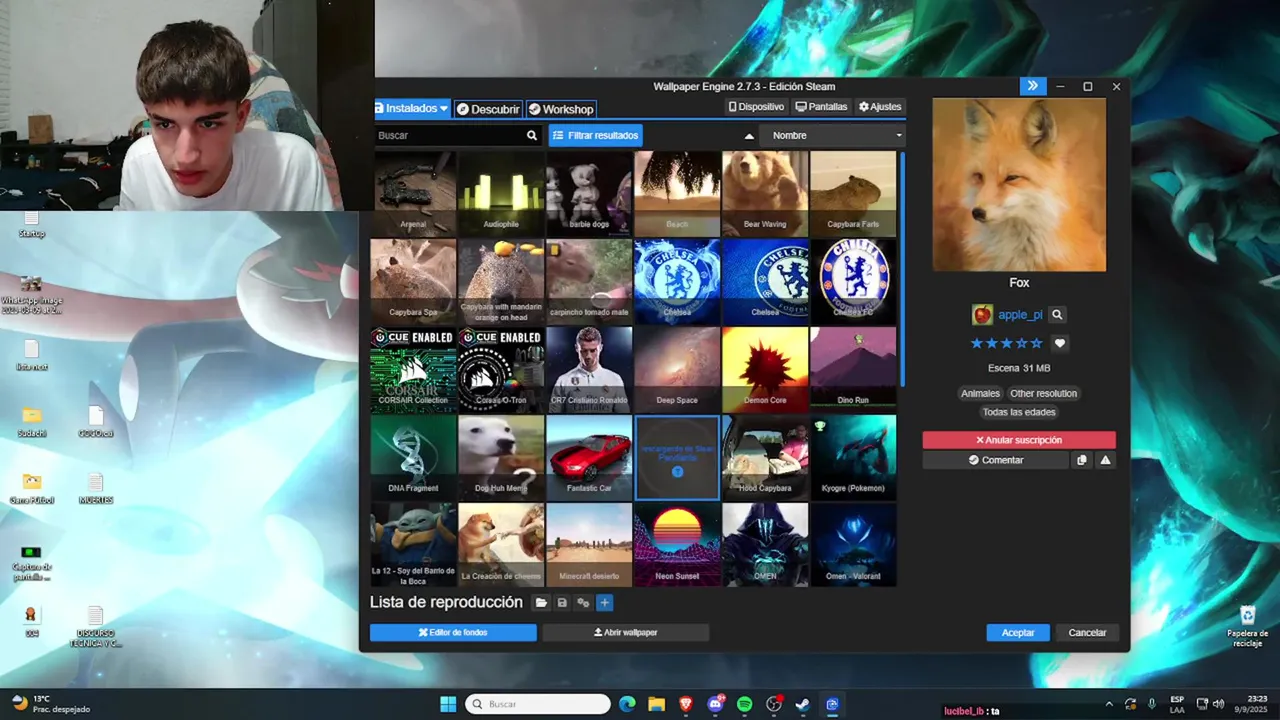Expand the Nombre sort dropdown
The image size is (1280, 720).
click(x=832, y=135)
